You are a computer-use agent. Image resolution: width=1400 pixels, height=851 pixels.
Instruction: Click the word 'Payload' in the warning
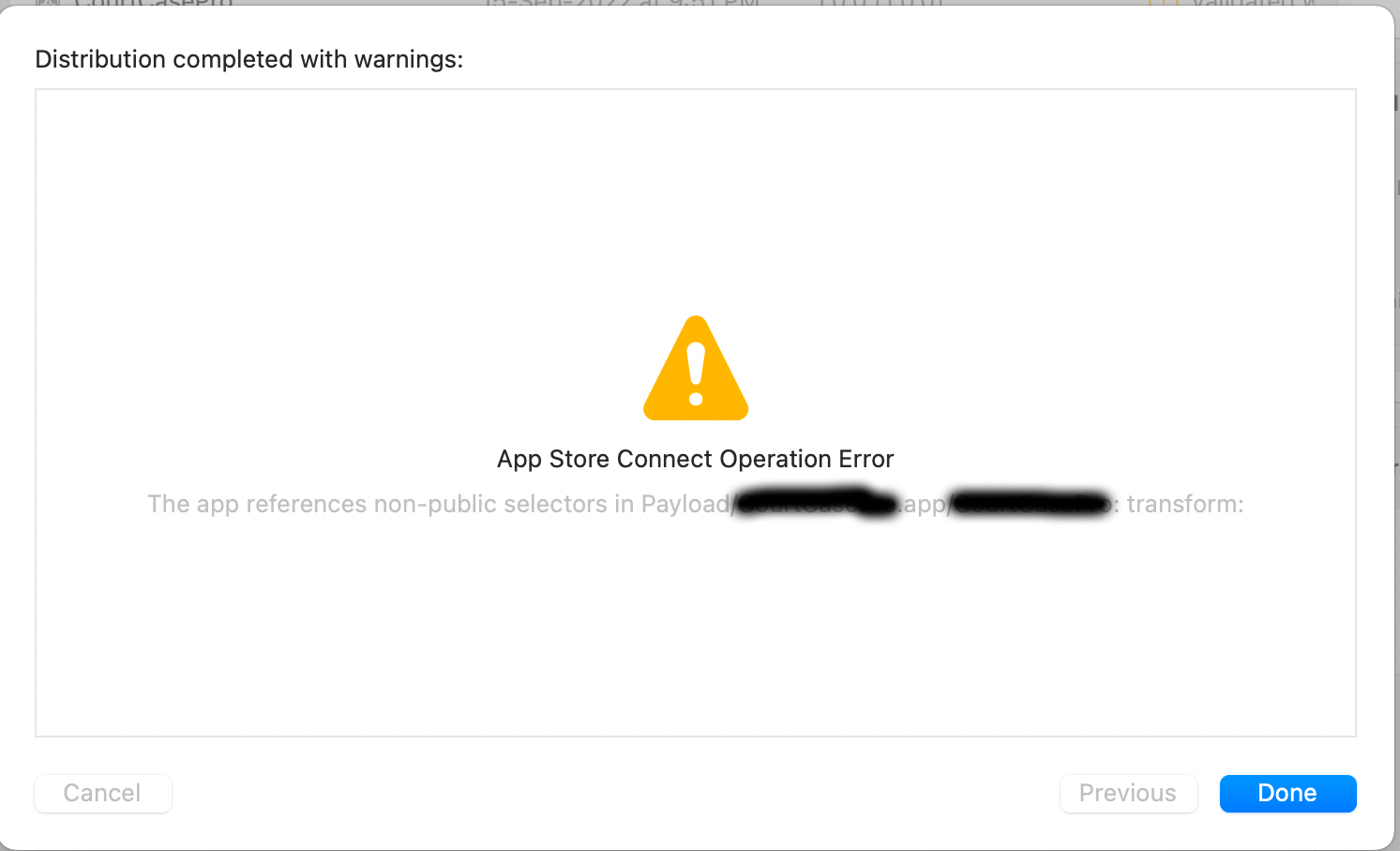click(x=685, y=505)
